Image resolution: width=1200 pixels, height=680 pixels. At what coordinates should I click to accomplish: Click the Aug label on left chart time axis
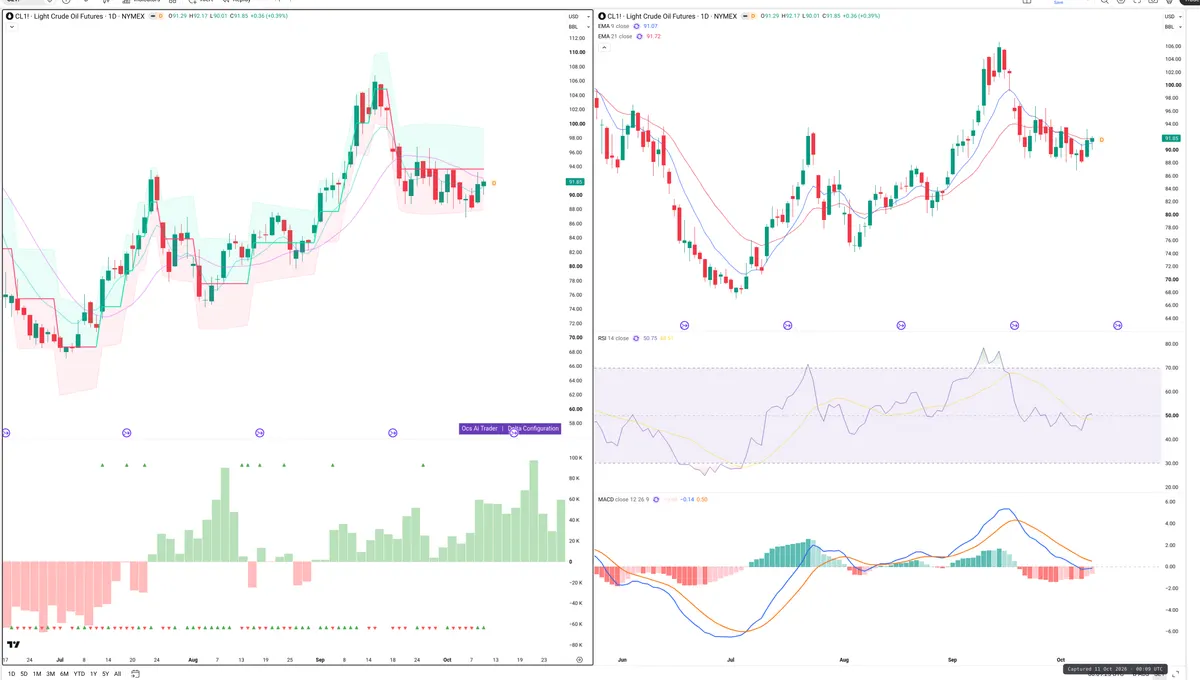tap(192, 660)
